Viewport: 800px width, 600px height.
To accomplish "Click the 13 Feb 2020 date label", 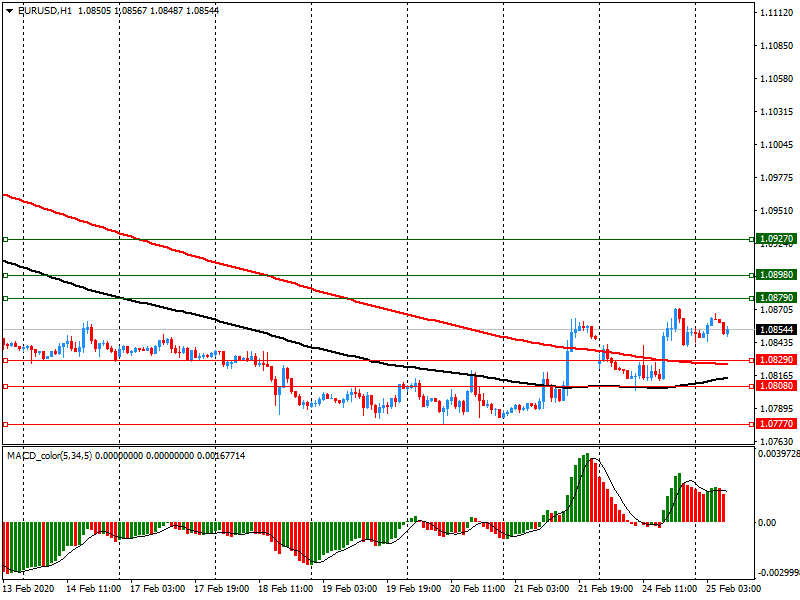I will tap(28, 589).
